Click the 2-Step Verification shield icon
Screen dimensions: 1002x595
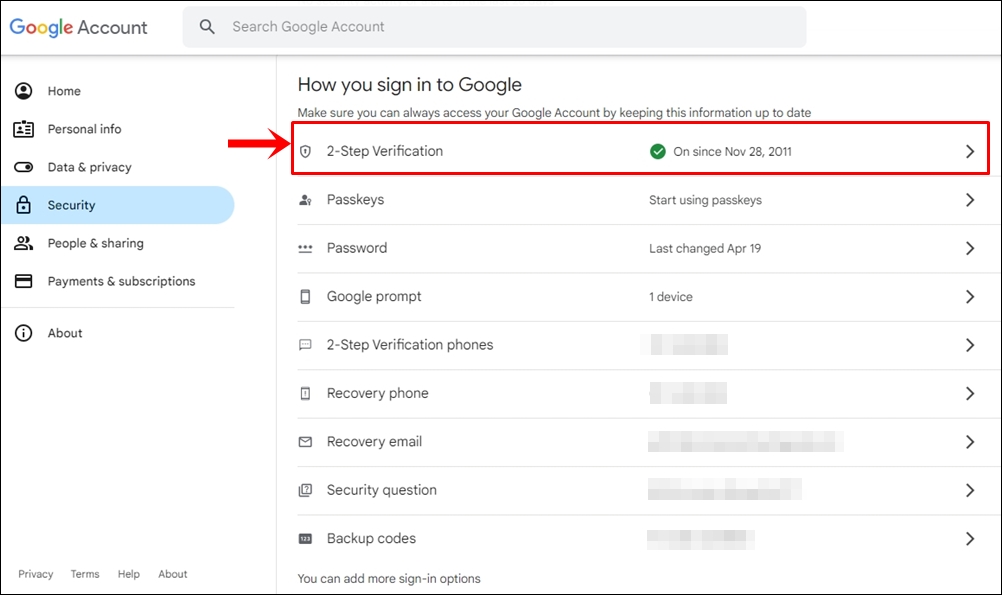(x=305, y=151)
